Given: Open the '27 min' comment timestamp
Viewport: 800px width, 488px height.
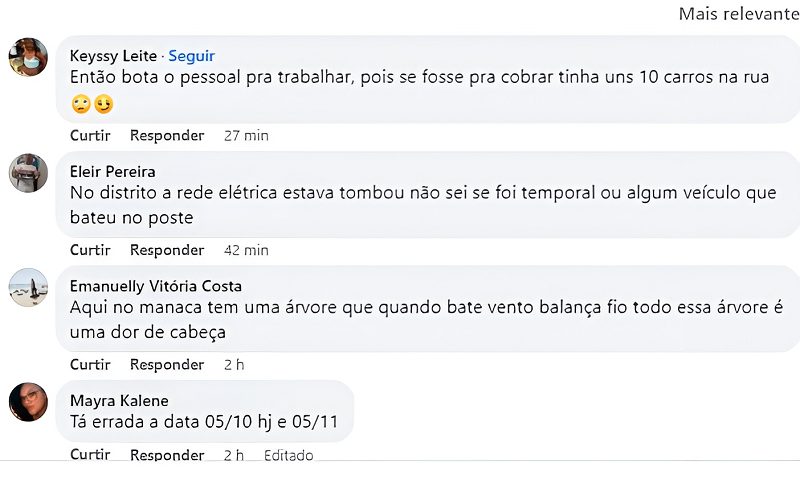Looking at the screenshot, I should point(246,135).
